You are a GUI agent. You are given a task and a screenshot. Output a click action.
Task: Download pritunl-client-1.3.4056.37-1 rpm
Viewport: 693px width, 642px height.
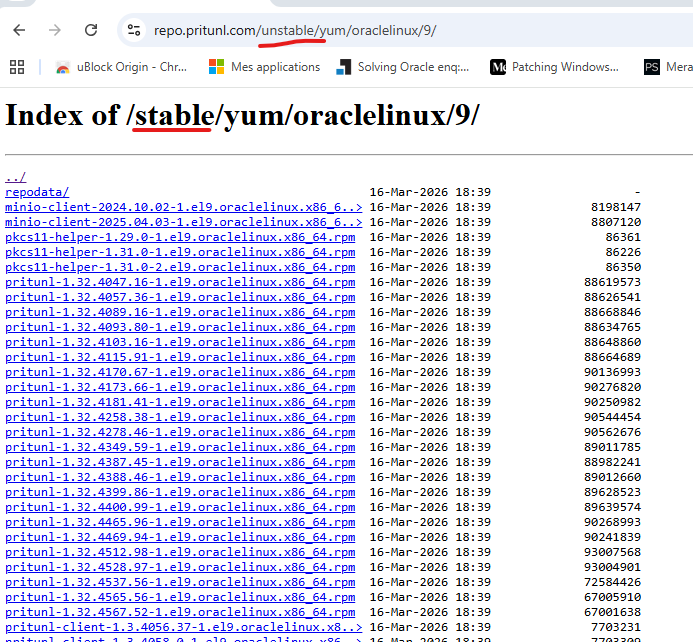click(183, 627)
